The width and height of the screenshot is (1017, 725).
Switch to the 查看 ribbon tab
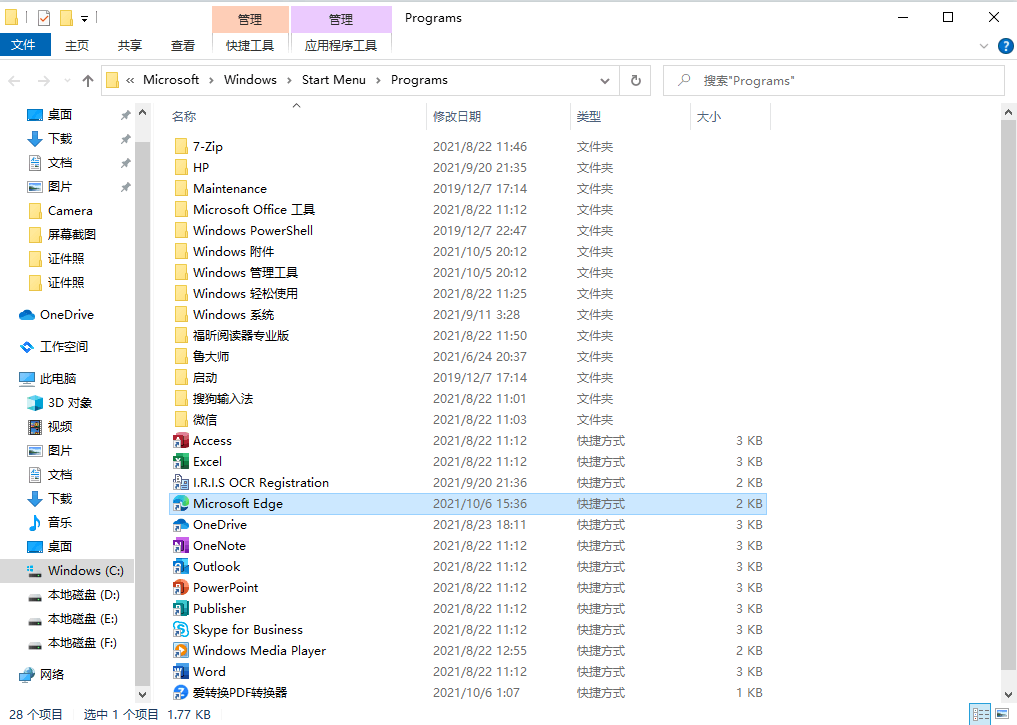click(183, 45)
